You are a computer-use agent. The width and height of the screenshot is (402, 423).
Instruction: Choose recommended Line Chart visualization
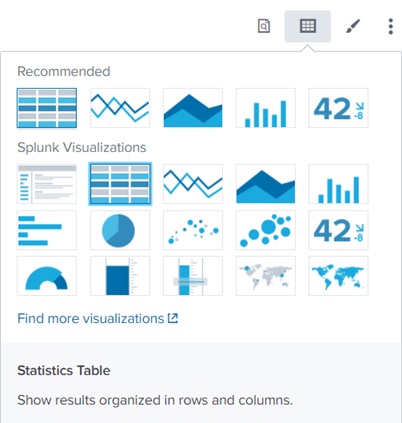coord(120,108)
